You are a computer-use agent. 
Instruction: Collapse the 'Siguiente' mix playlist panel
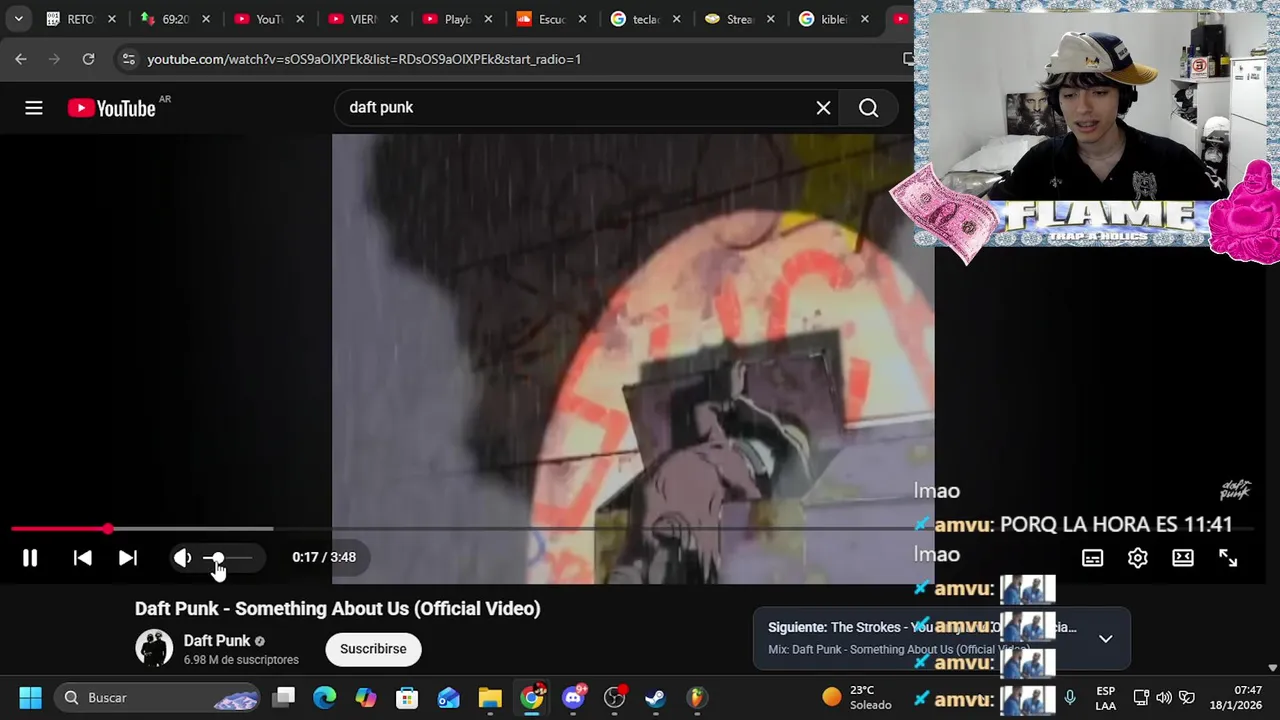[1106, 638]
